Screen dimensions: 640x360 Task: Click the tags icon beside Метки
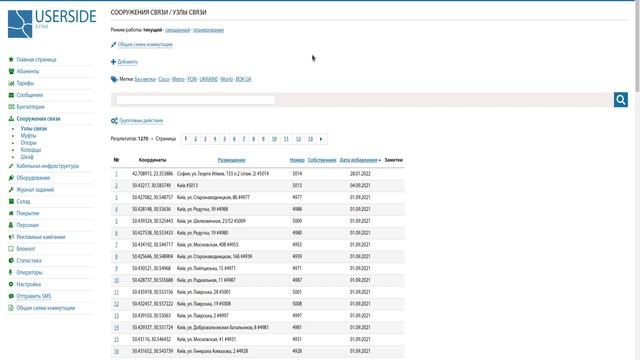pyautogui.click(x=114, y=79)
